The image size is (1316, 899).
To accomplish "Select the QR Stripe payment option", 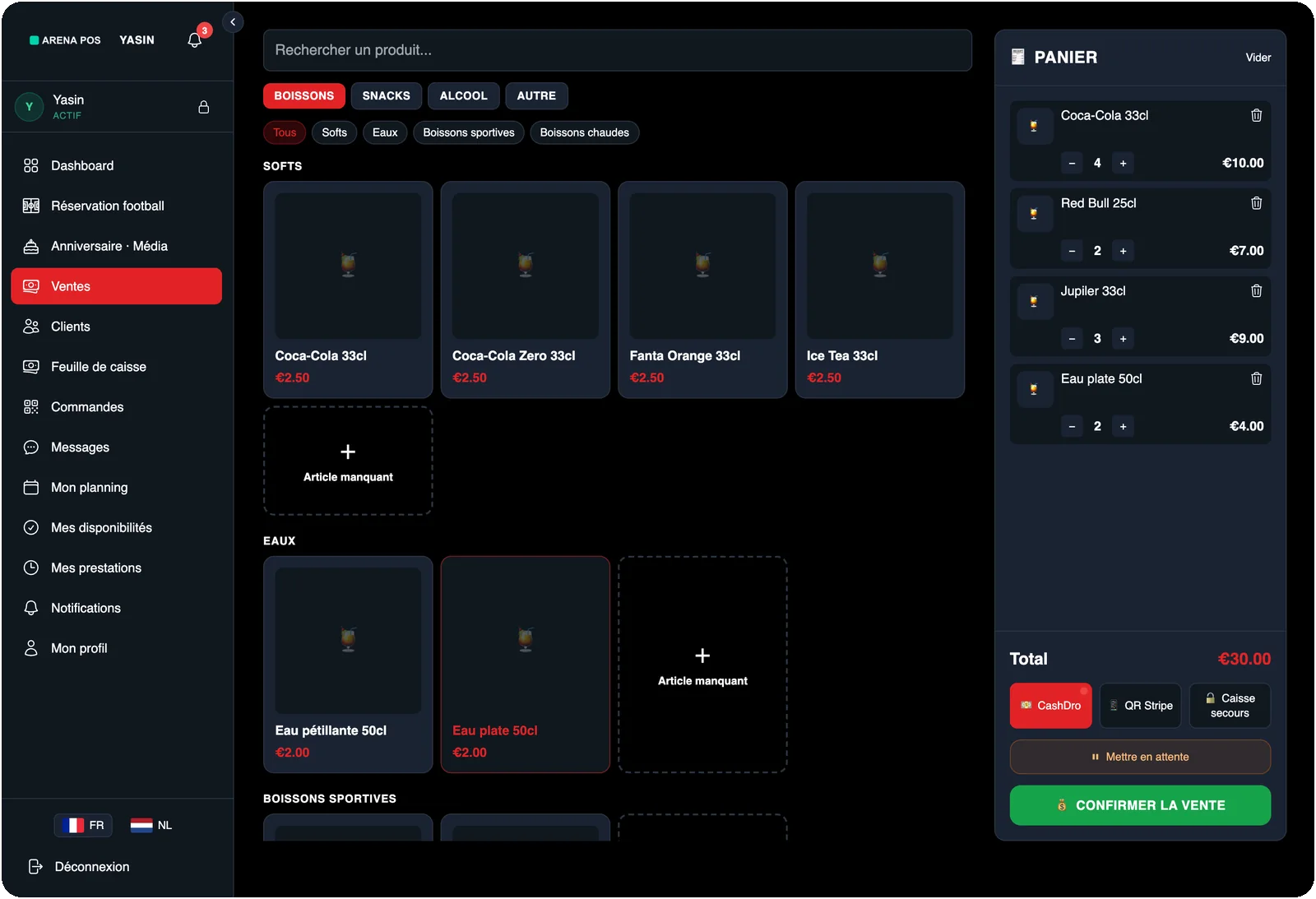I will (1140, 706).
